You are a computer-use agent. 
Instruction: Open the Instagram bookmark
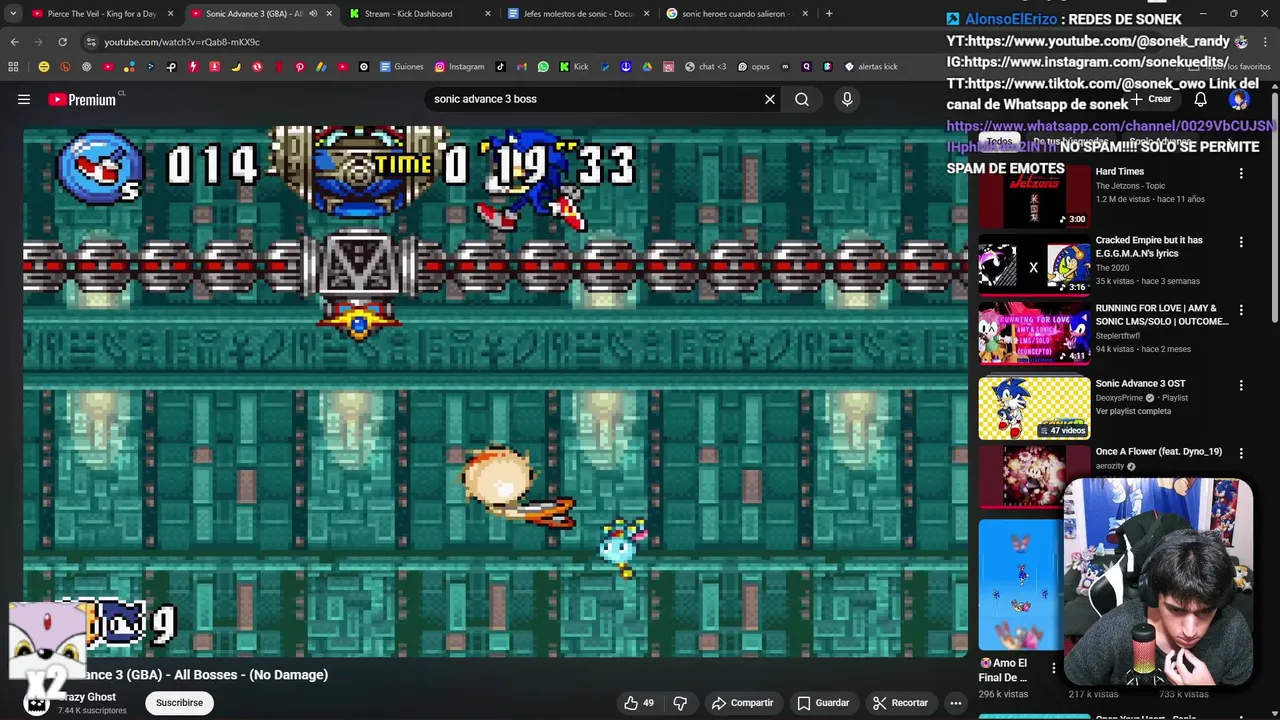coord(460,67)
